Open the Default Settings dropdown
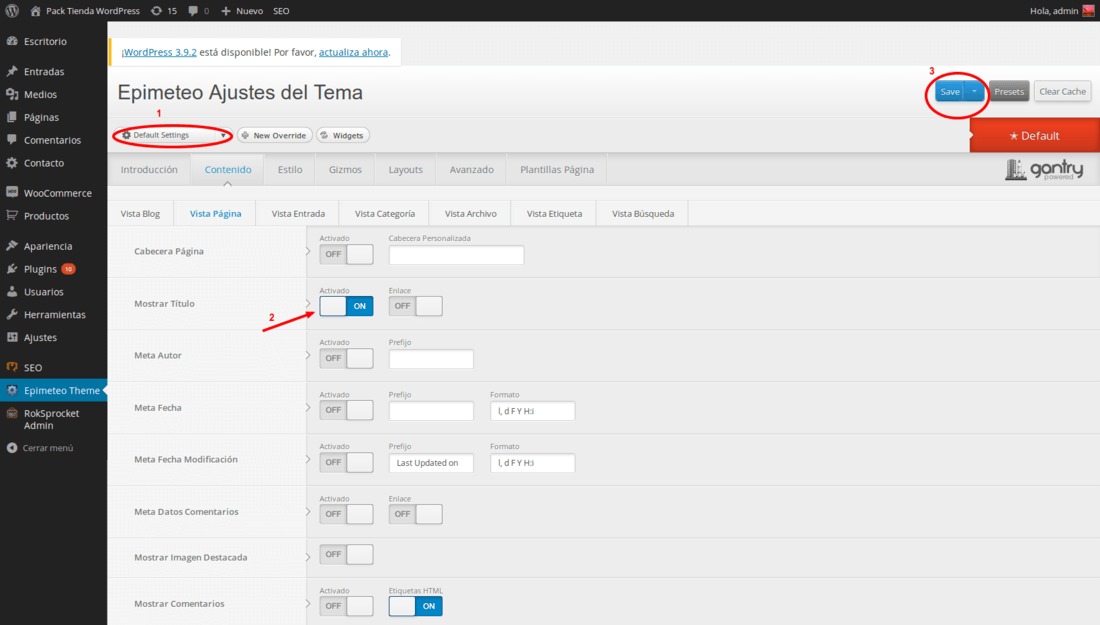 tap(174, 135)
